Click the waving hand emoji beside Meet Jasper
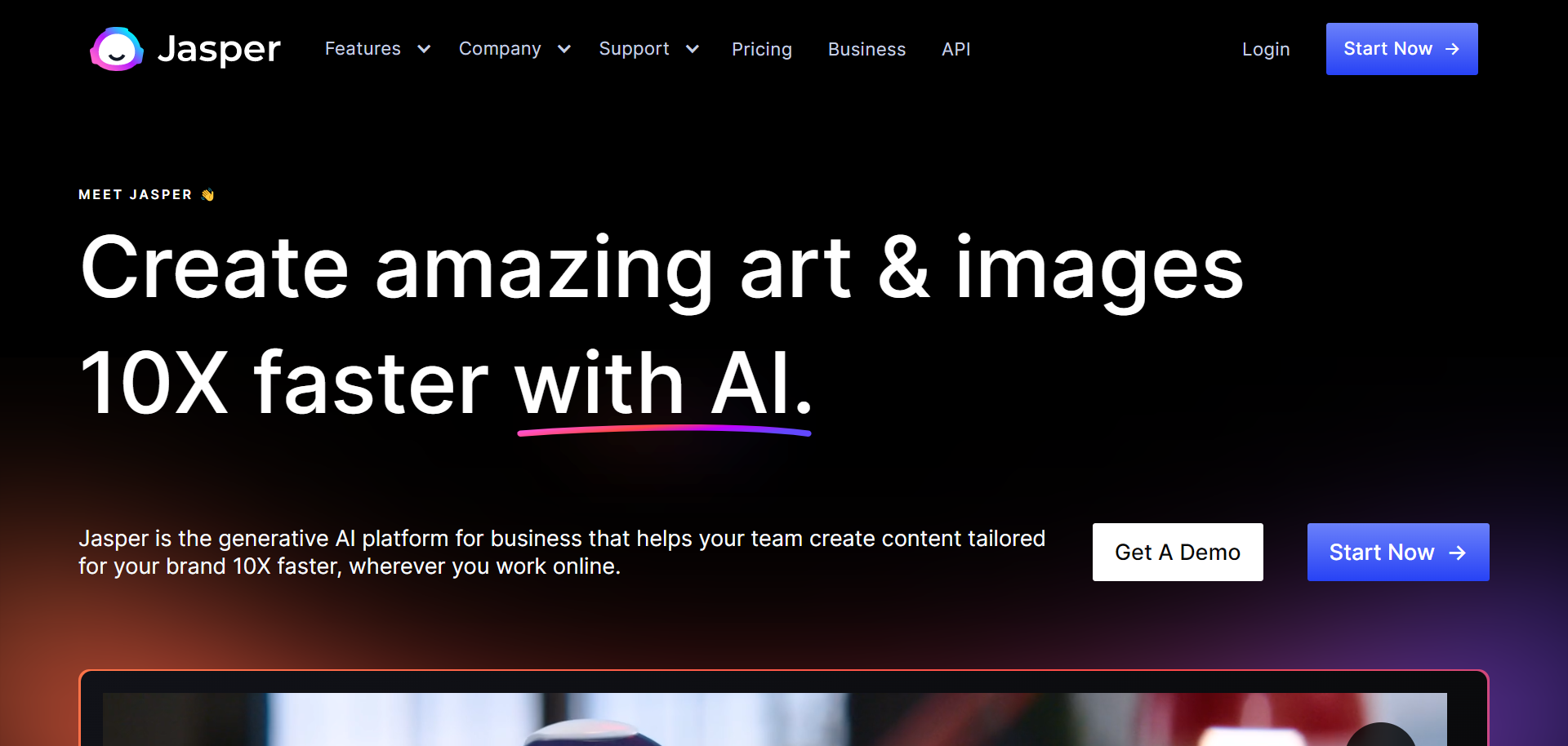Image resolution: width=1568 pixels, height=746 pixels. (x=207, y=195)
